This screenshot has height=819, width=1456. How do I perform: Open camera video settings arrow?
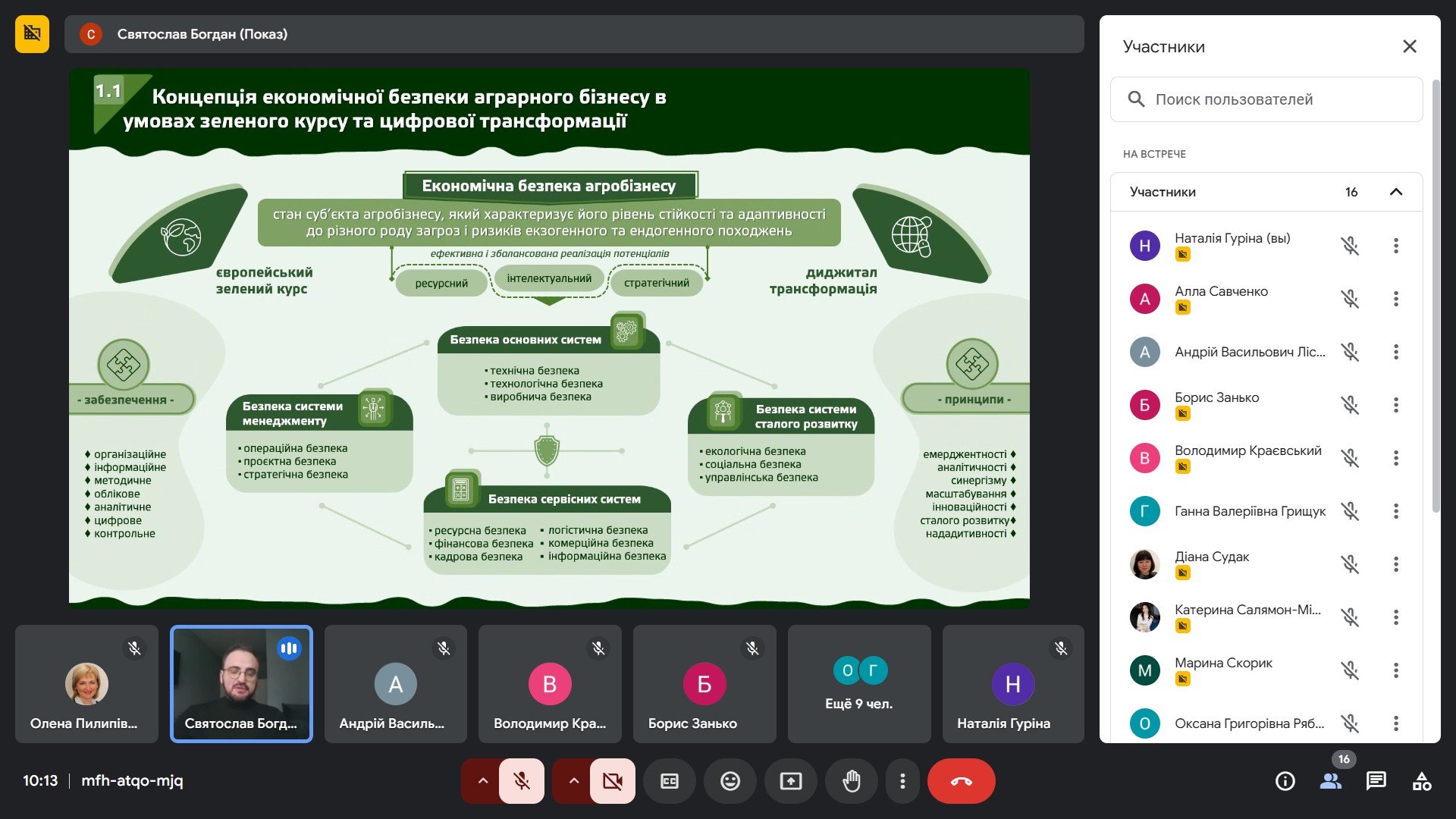point(573,781)
